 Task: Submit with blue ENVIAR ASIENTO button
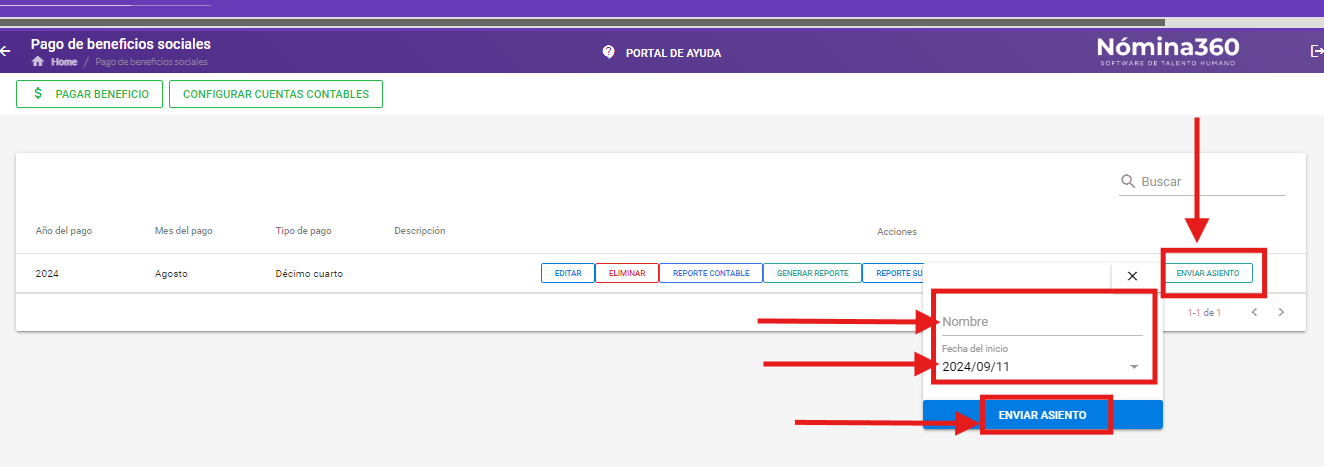(x=1043, y=415)
